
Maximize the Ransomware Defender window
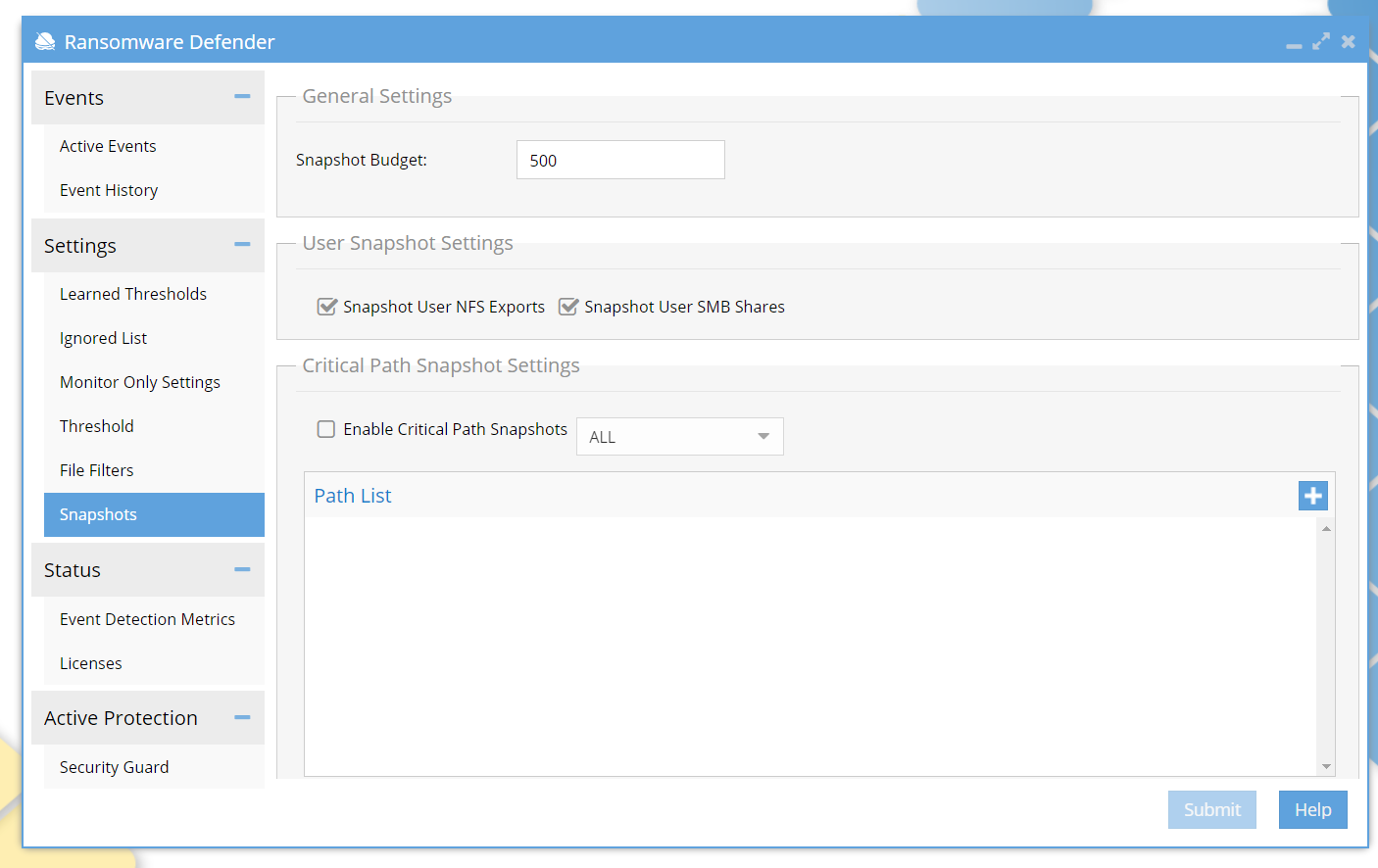pos(1321,41)
